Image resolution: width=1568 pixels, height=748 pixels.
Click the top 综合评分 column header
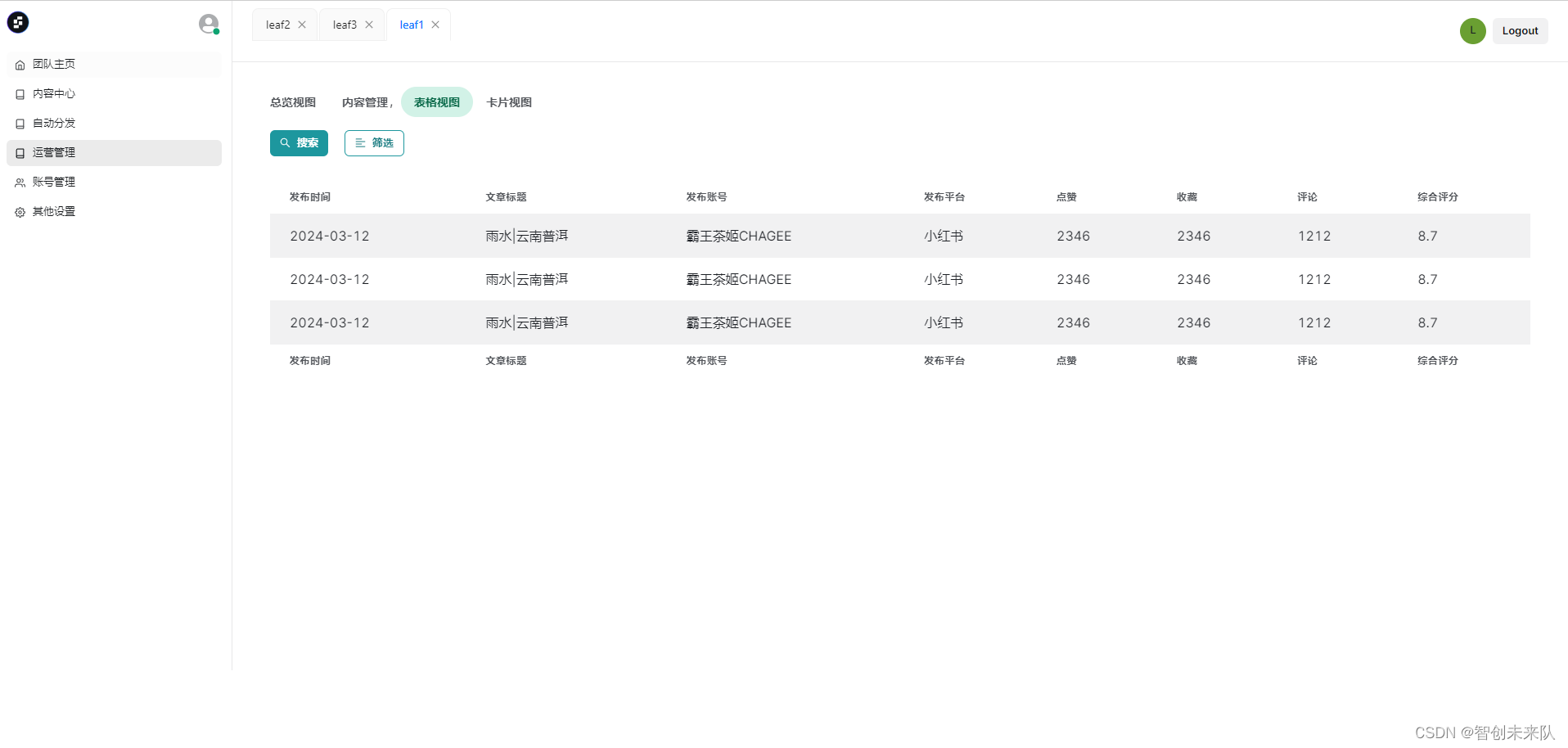tap(1438, 197)
